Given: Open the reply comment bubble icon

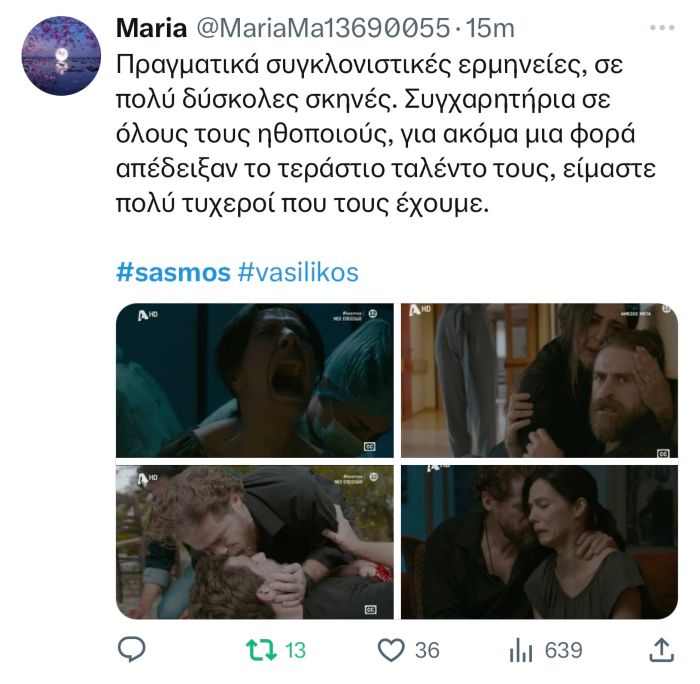Looking at the screenshot, I should pyautogui.click(x=131, y=650).
